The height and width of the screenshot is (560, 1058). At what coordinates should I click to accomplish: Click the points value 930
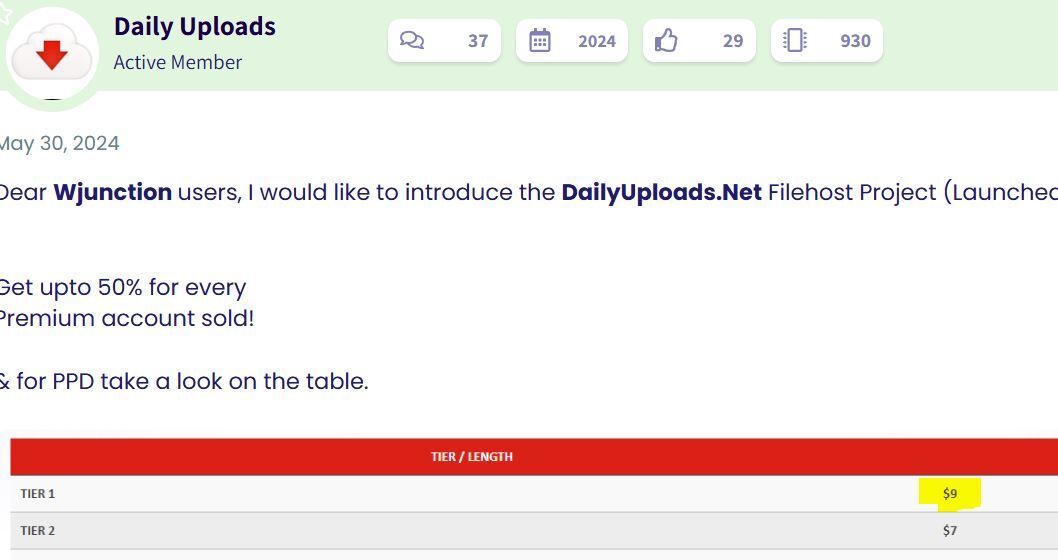click(855, 41)
